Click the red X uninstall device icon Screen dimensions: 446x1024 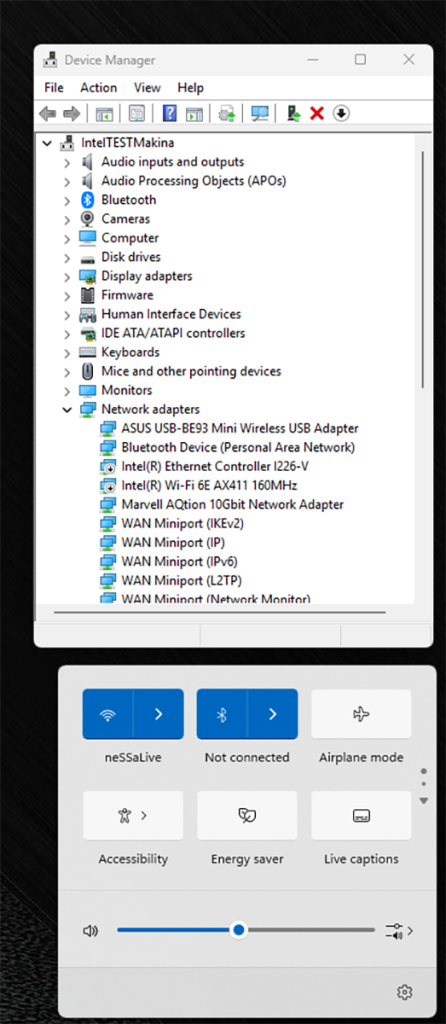pyautogui.click(x=317, y=114)
